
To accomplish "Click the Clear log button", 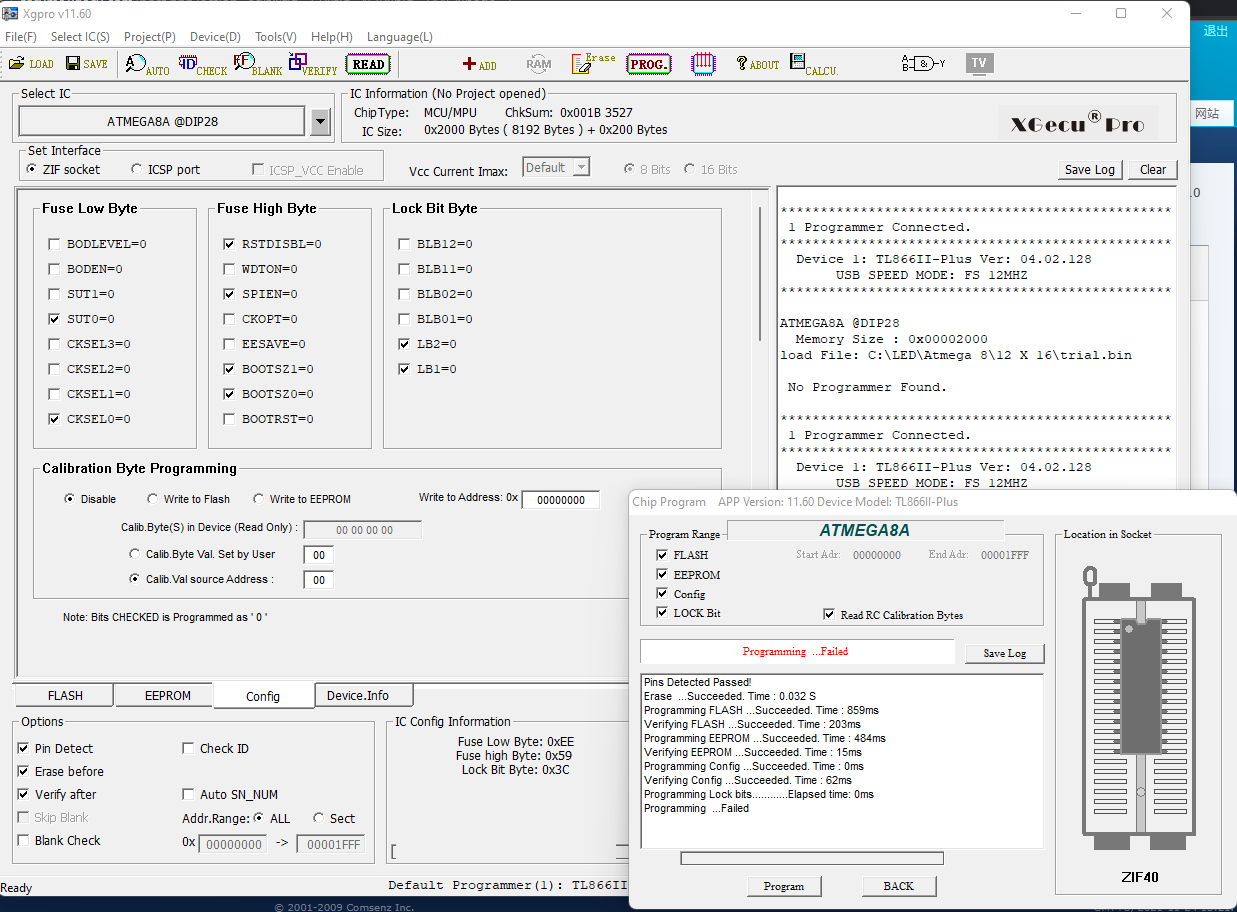I will click(1152, 170).
